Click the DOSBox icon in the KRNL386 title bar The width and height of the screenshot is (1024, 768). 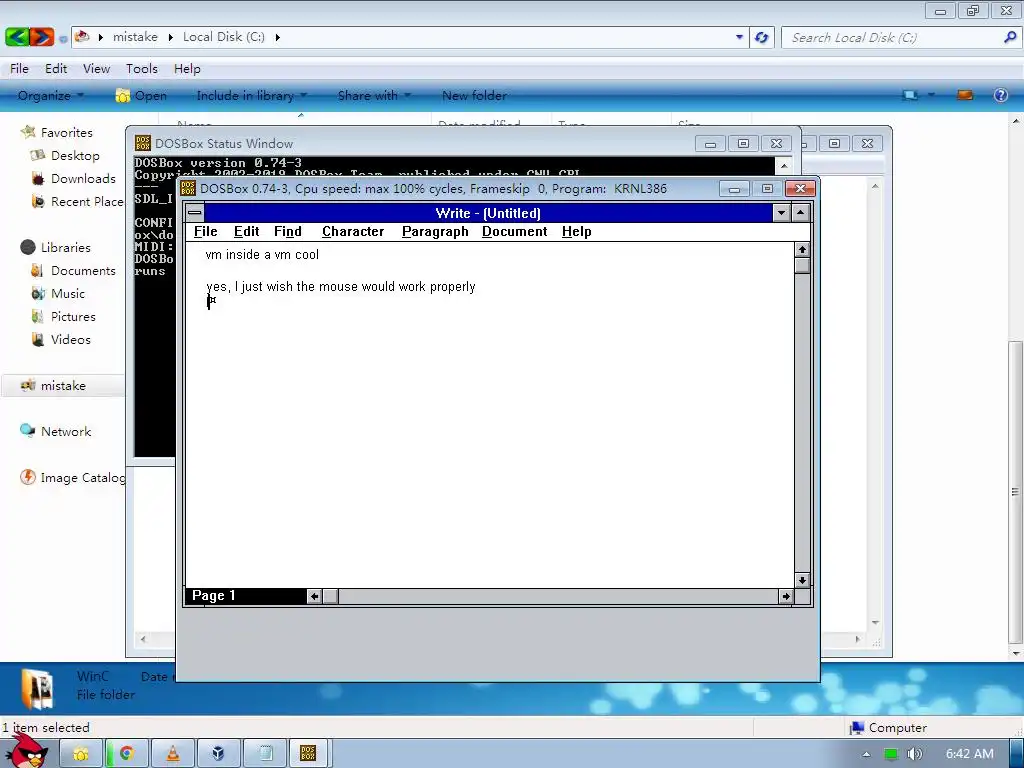(x=188, y=189)
